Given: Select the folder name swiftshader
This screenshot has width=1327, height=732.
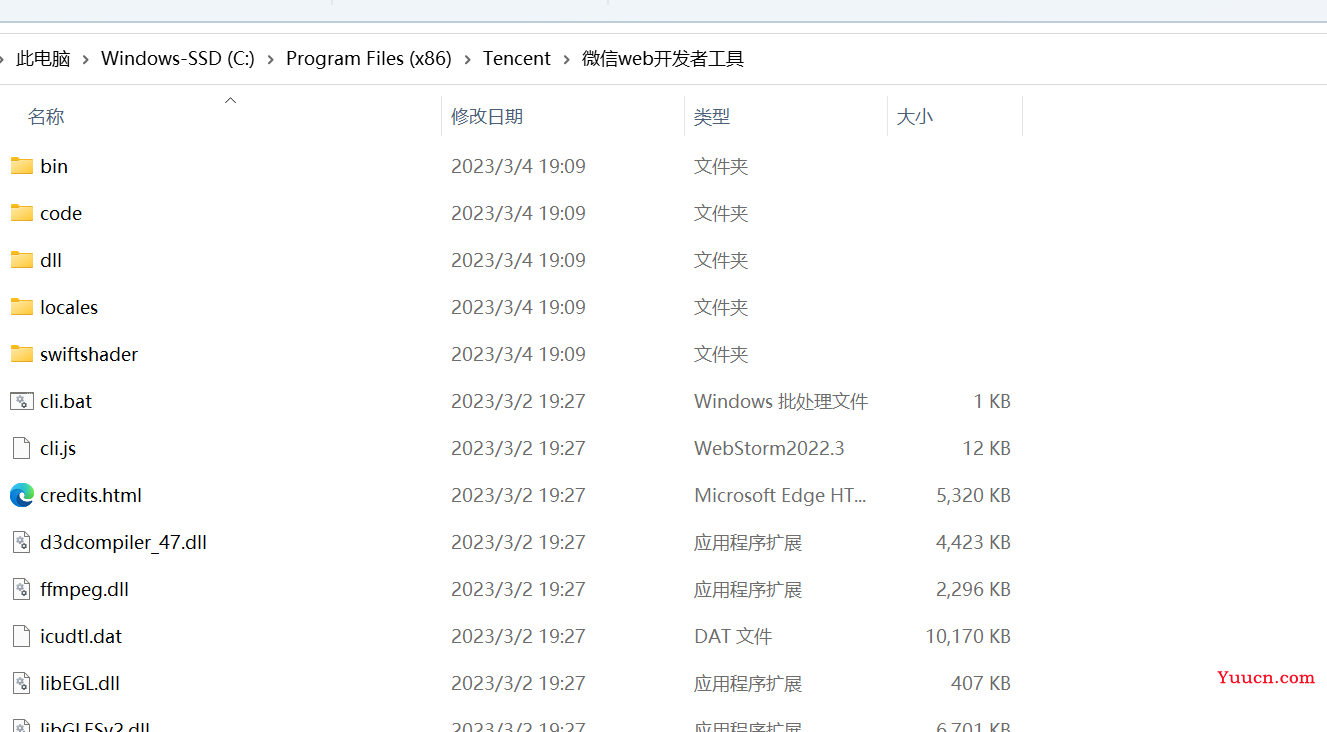Looking at the screenshot, I should 89,354.
